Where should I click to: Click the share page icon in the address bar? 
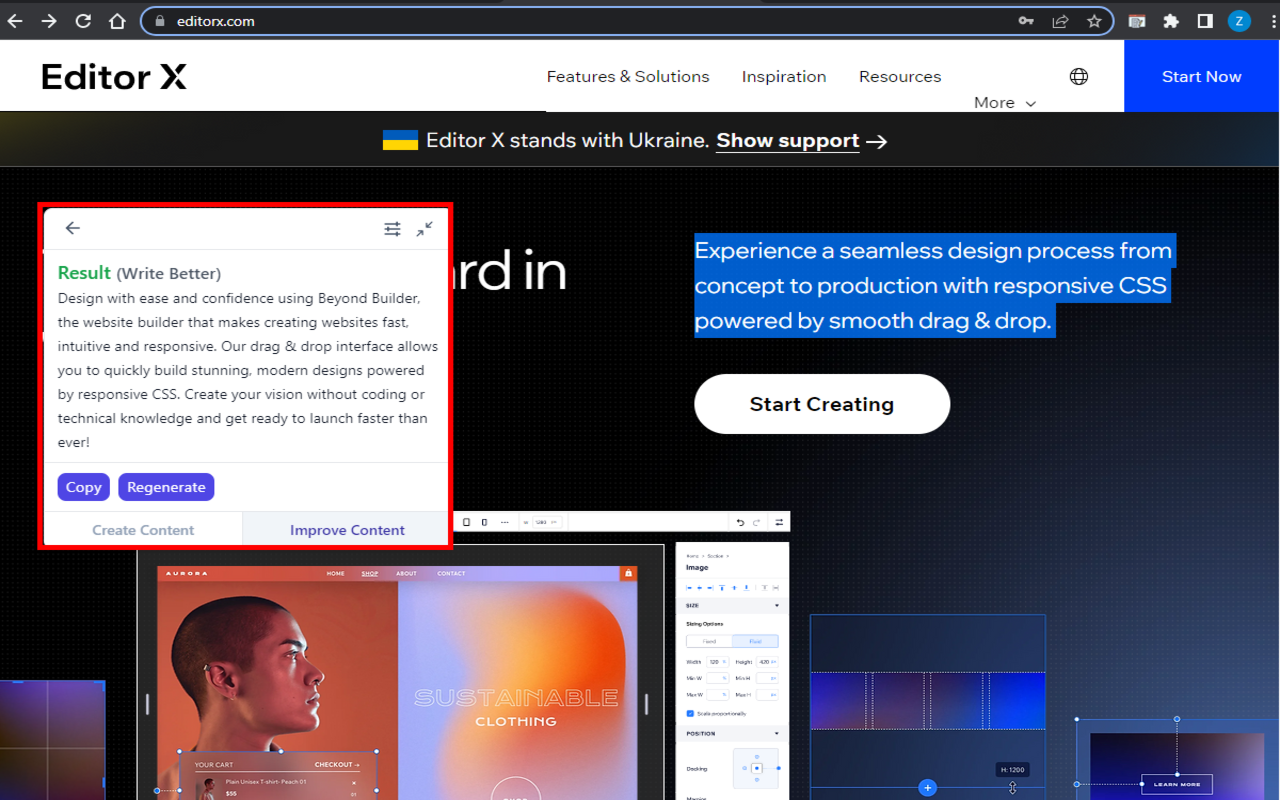coord(1060,21)
